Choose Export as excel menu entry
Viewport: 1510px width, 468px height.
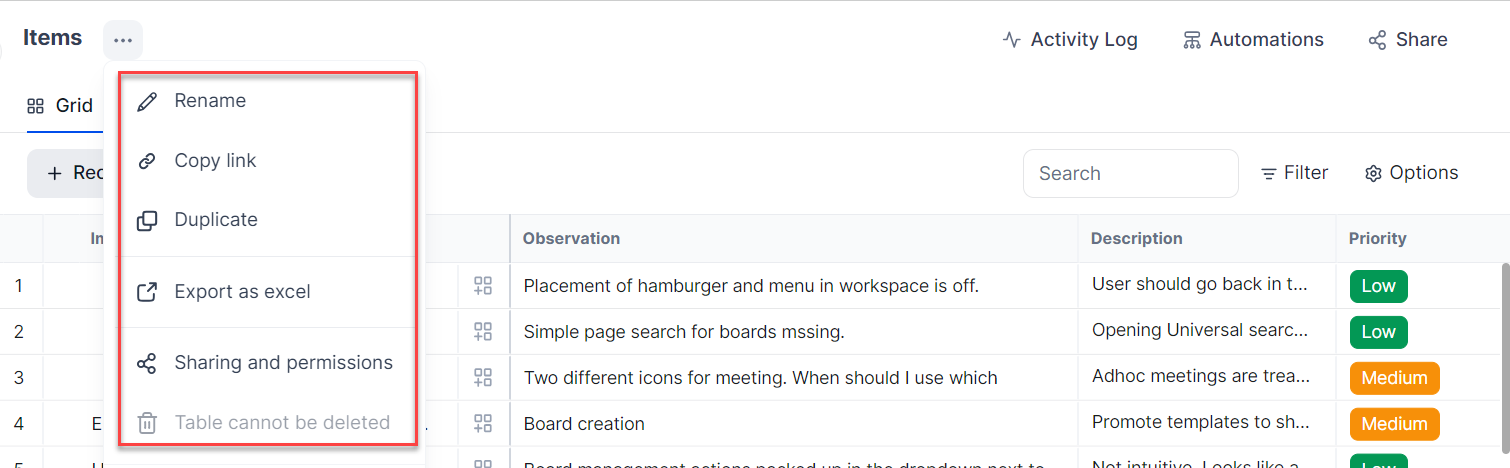[x=242, y=292]
